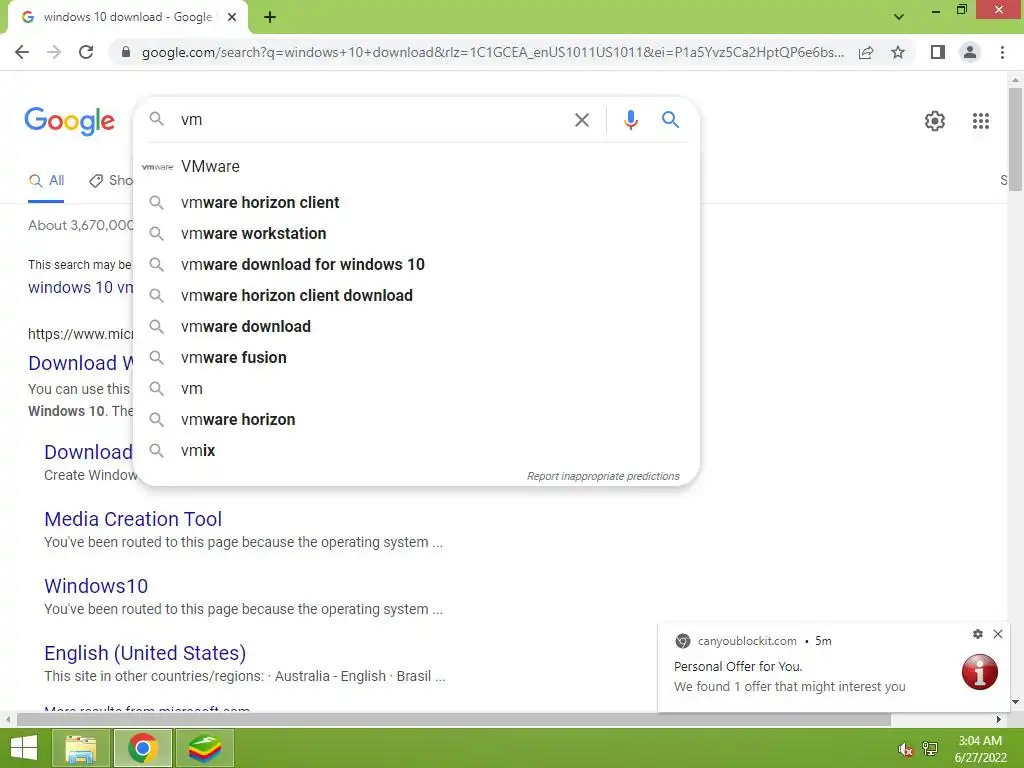Image resolution: width=1024 pixels, height=768 pixels.
Task: Click muted volume tray icon
Action: click(x=905, y=749)
